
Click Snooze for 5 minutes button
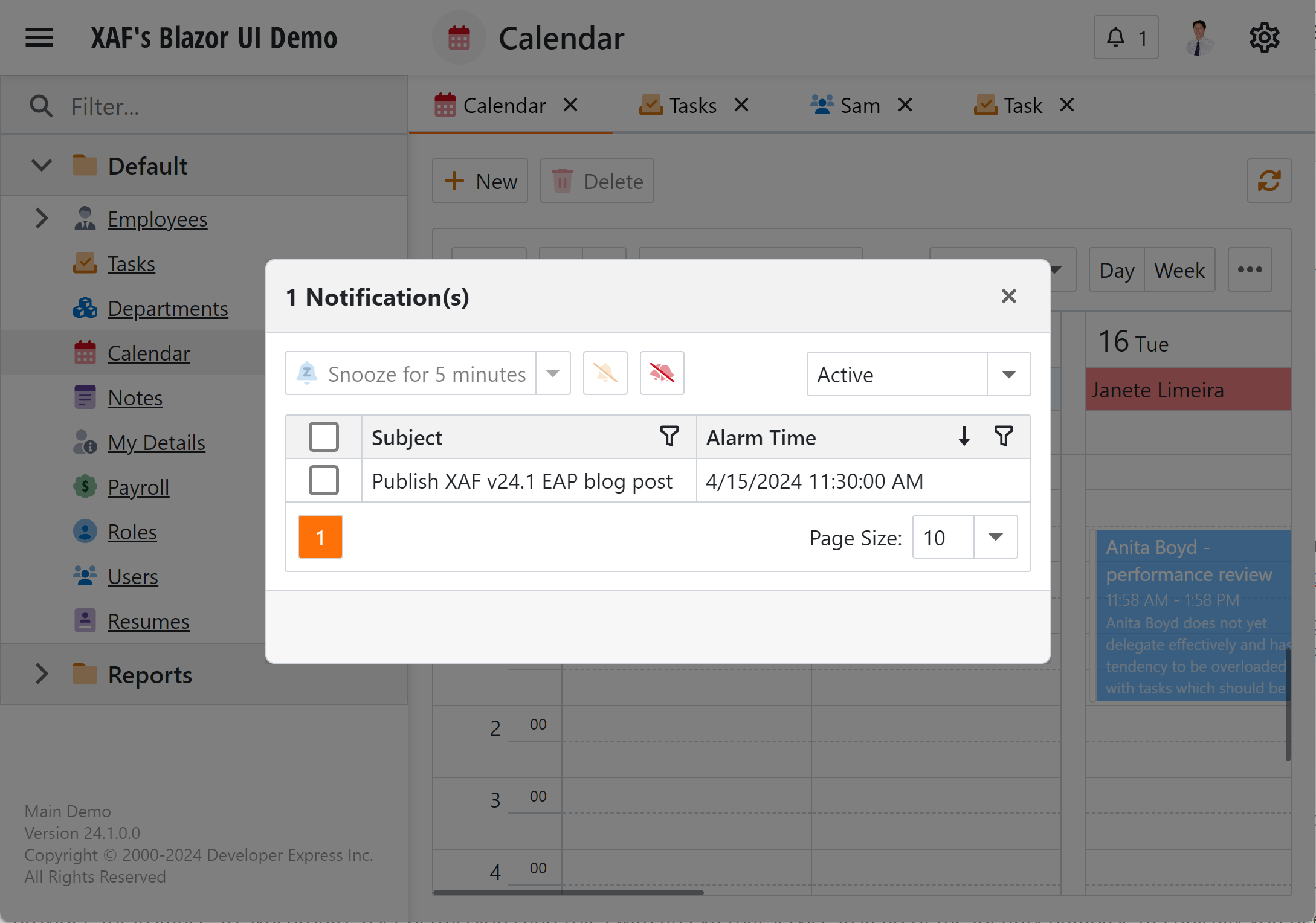pos(411,373)
